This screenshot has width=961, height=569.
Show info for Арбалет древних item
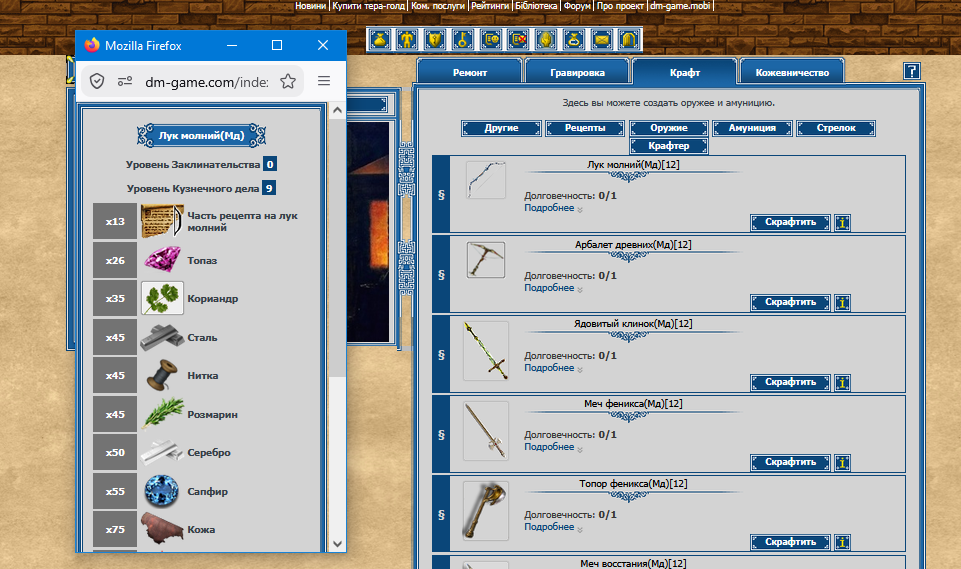(x=843, y=302)
